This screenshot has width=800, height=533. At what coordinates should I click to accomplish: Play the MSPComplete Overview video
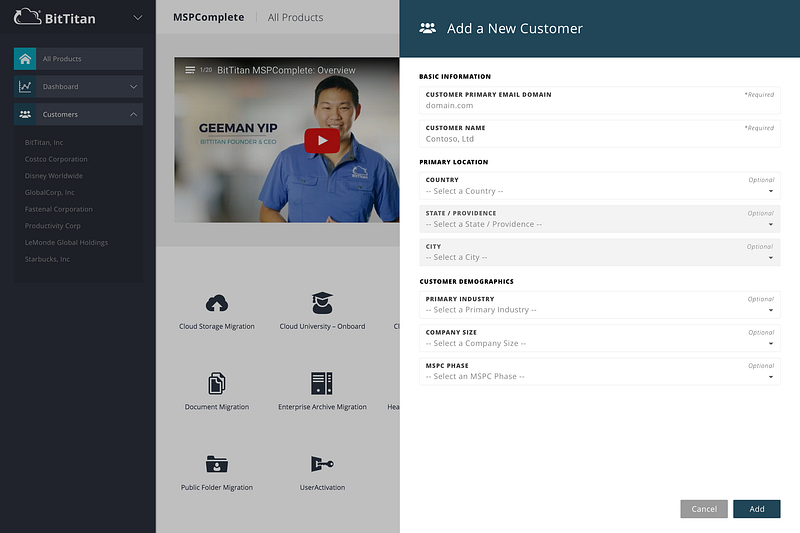322,140
